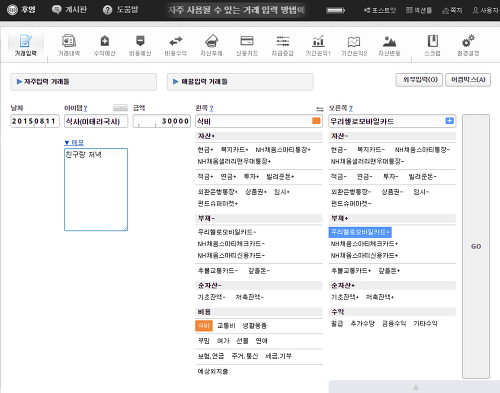Image resolution: width=500 pixels, height=393 pixels.
Task: Click the 금액 amount input field
Action: click(162, 121)
